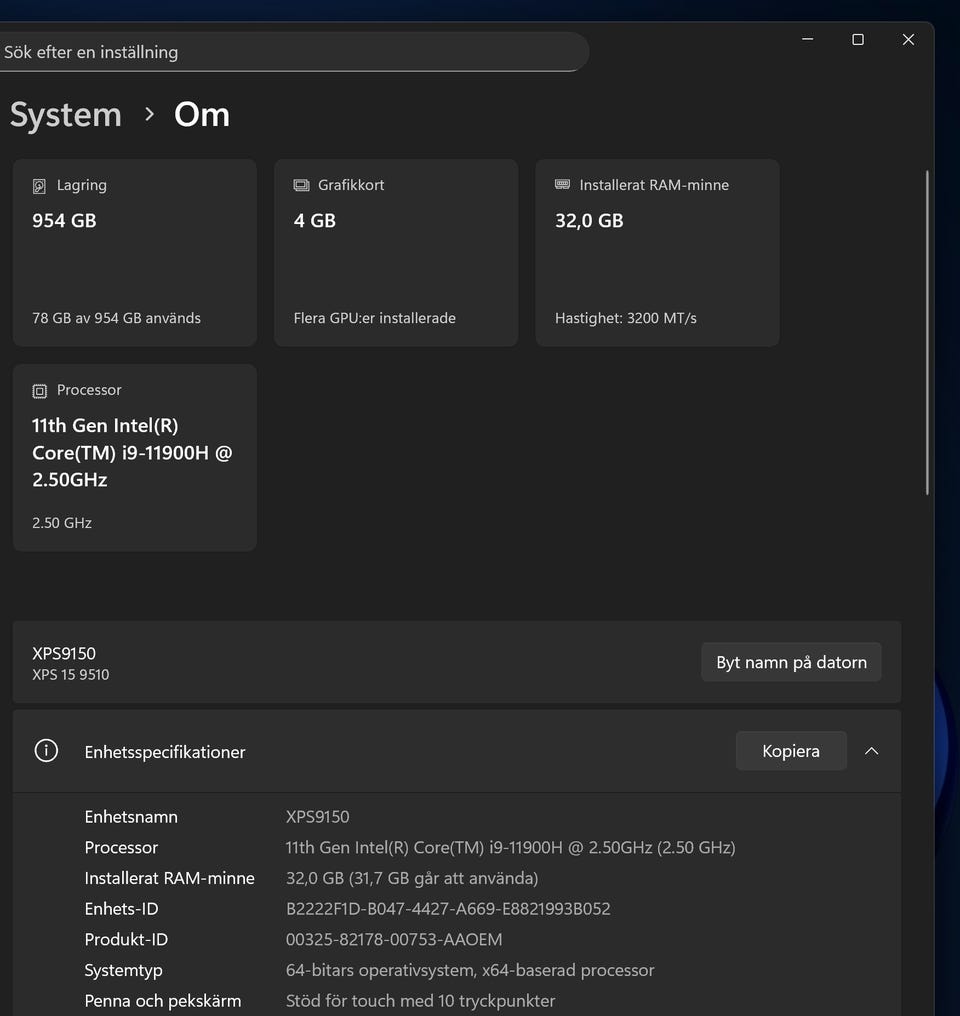The image size is (960, 1016).
Task: Click the Processor chip icon
Action: 40,391
